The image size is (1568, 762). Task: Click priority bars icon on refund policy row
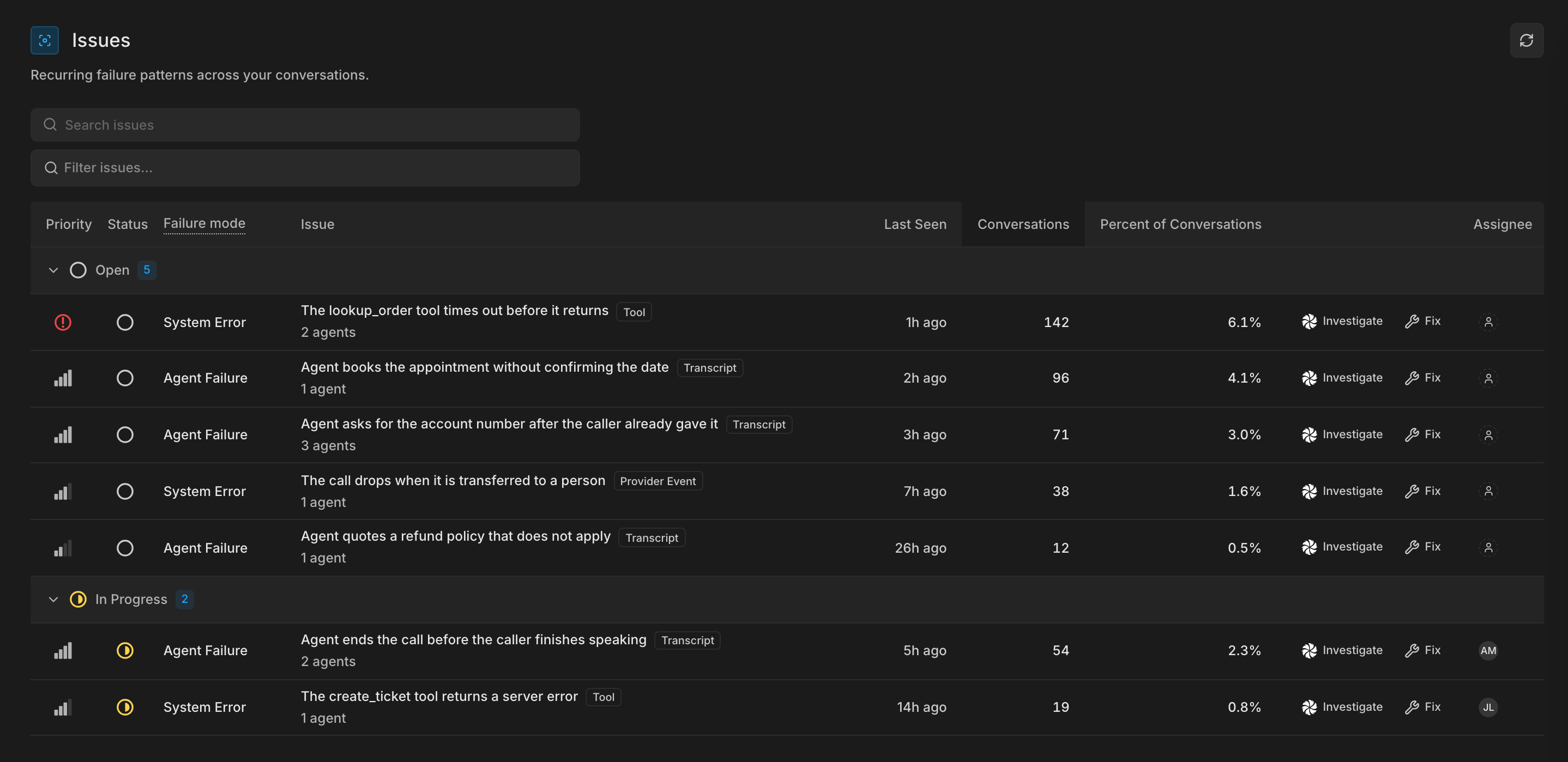(x=63, y=548)
